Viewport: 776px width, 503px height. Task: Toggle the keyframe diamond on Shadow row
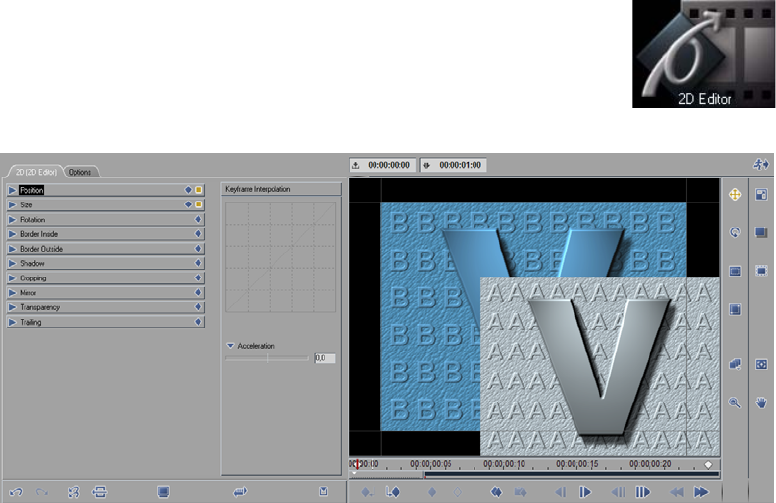198,263
